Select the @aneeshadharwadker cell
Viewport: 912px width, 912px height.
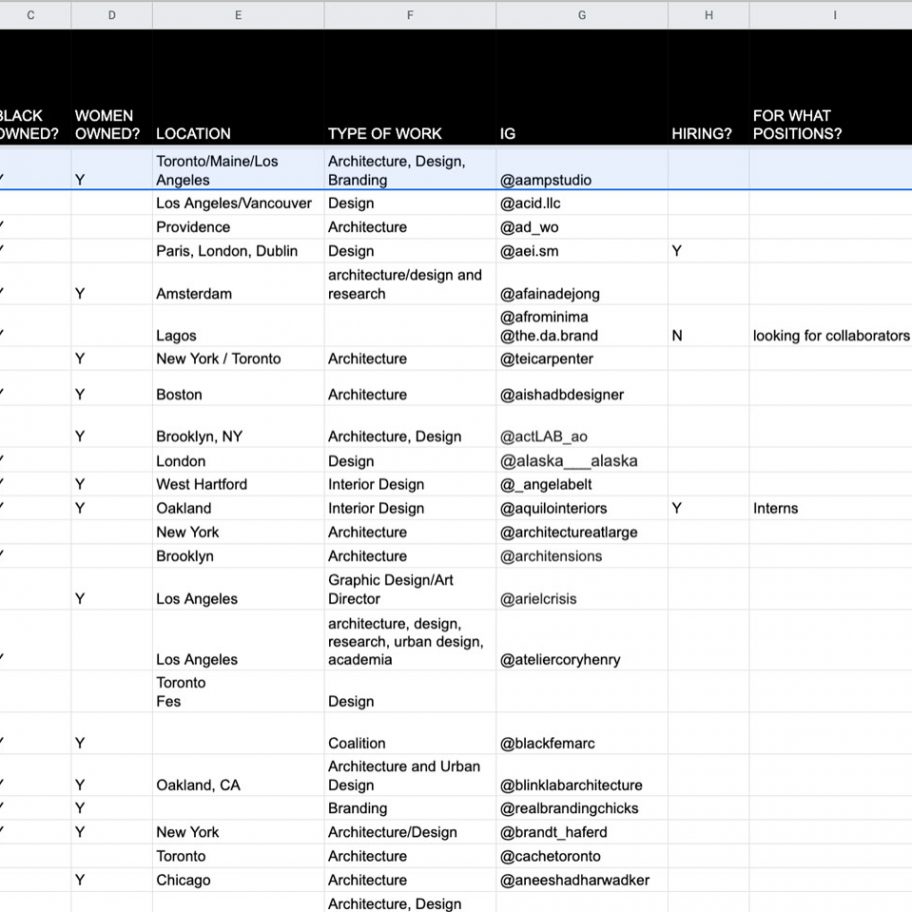tap(582, 879)
